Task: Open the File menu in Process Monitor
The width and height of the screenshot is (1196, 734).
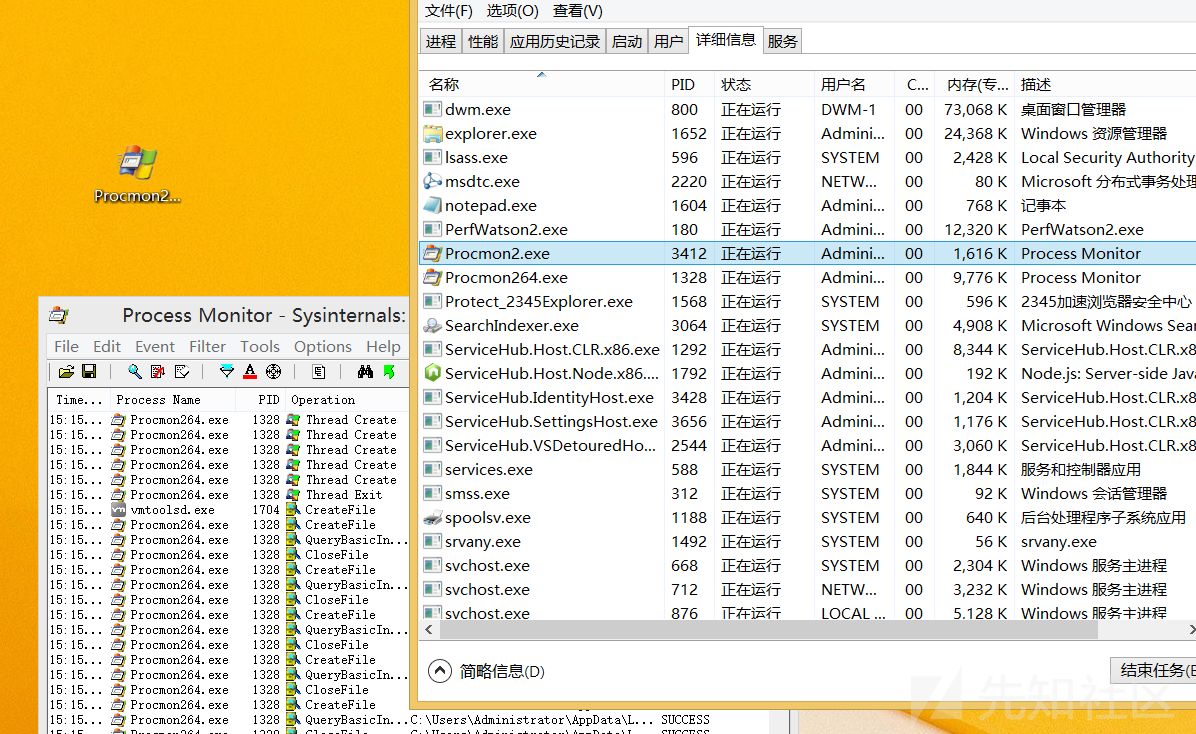Action: click(x=66, y=346)
